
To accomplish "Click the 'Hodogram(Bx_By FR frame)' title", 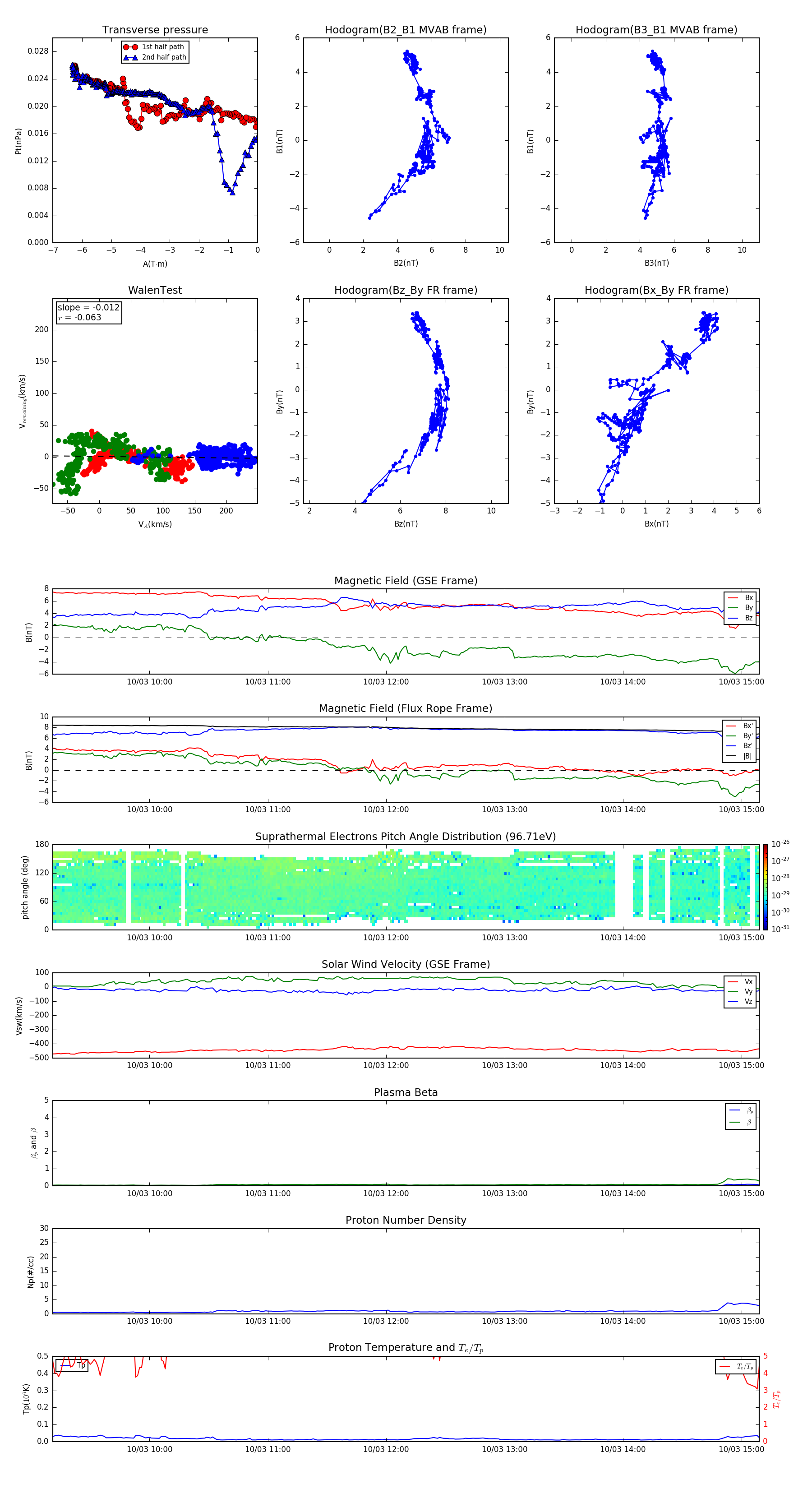I will [656, 290].
